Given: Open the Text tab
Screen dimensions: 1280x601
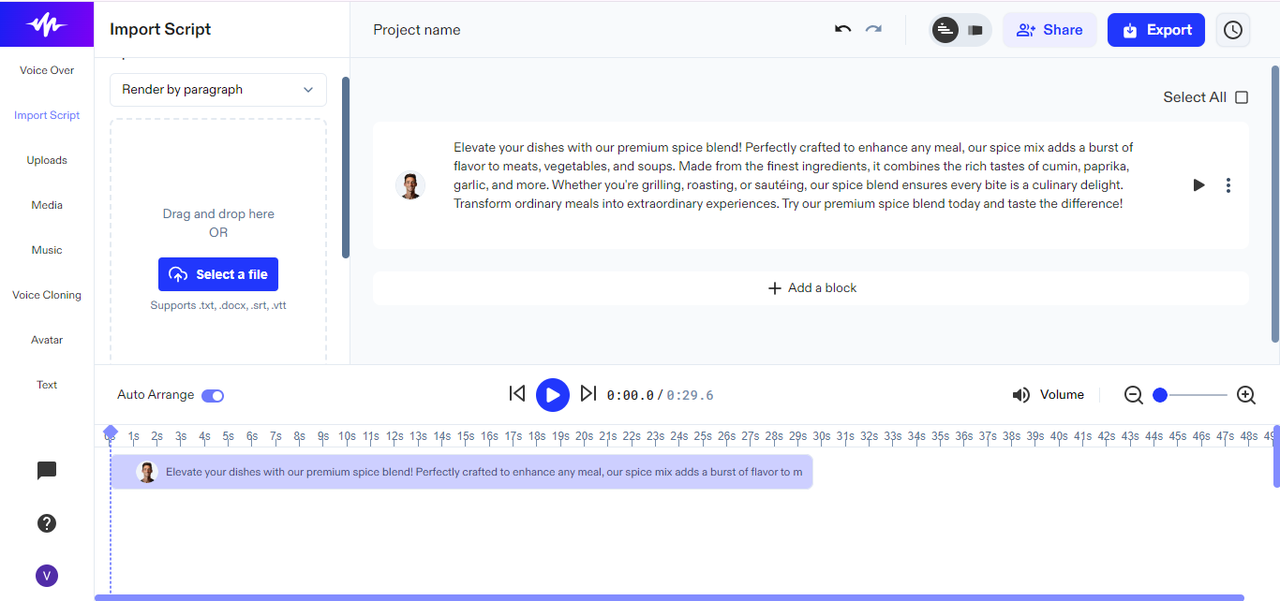Looking at the screenshot, I should [47, 385].
